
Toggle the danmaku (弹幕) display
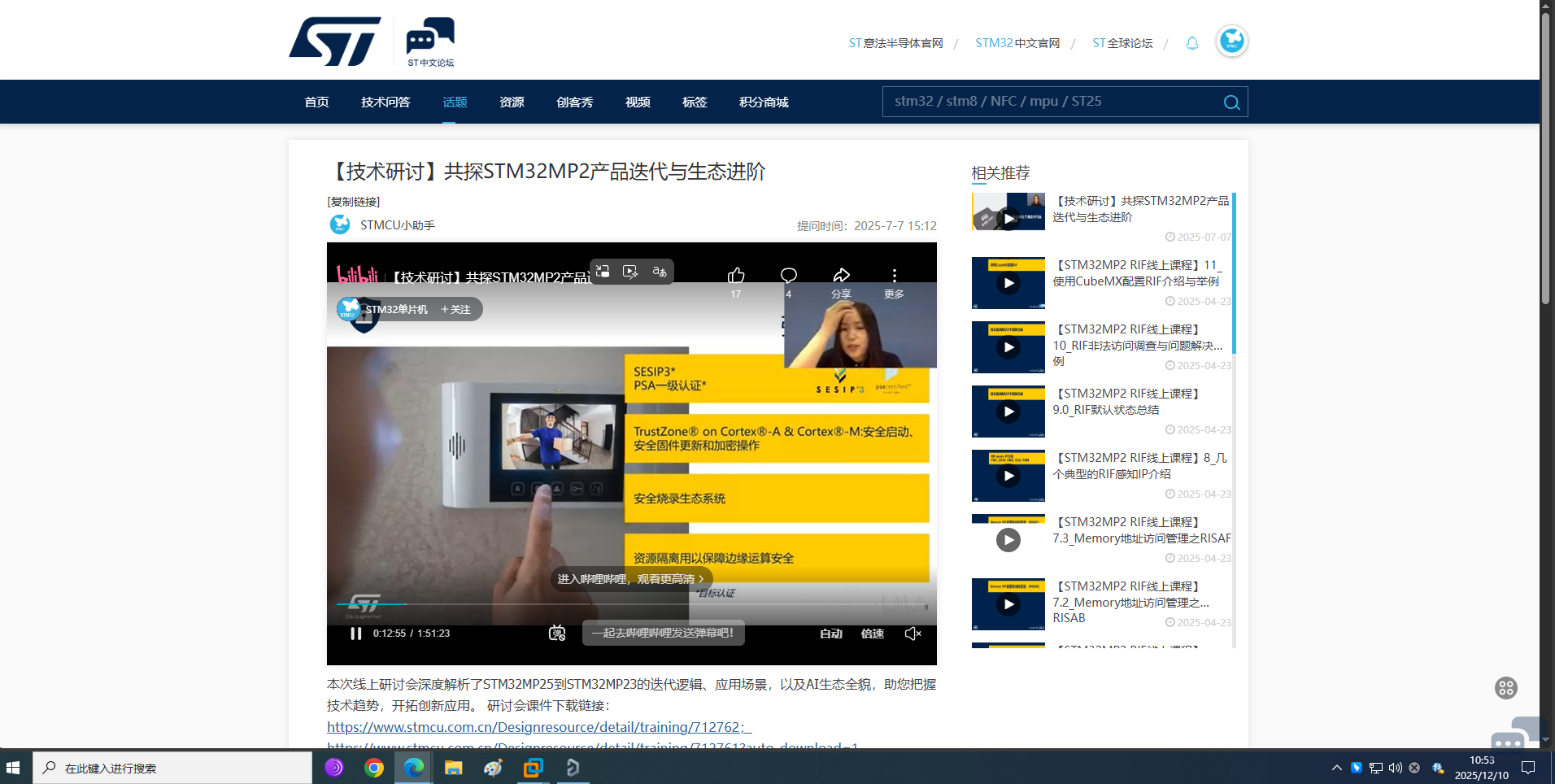[557, 633]
